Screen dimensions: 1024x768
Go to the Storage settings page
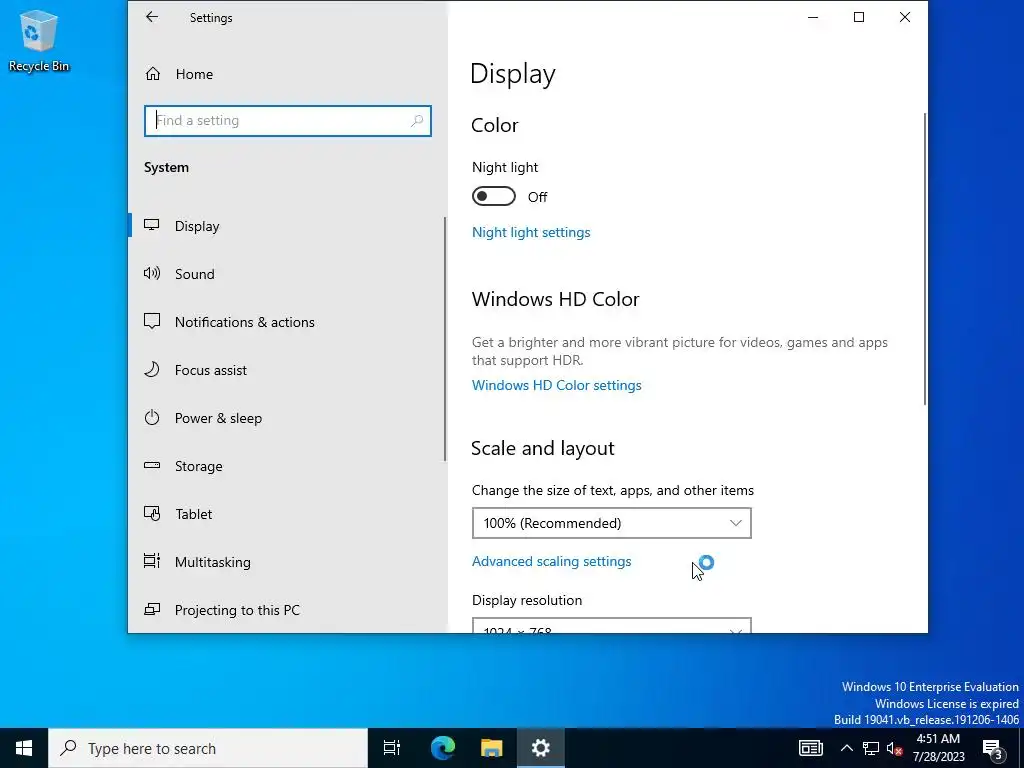[x=286, y=466]
